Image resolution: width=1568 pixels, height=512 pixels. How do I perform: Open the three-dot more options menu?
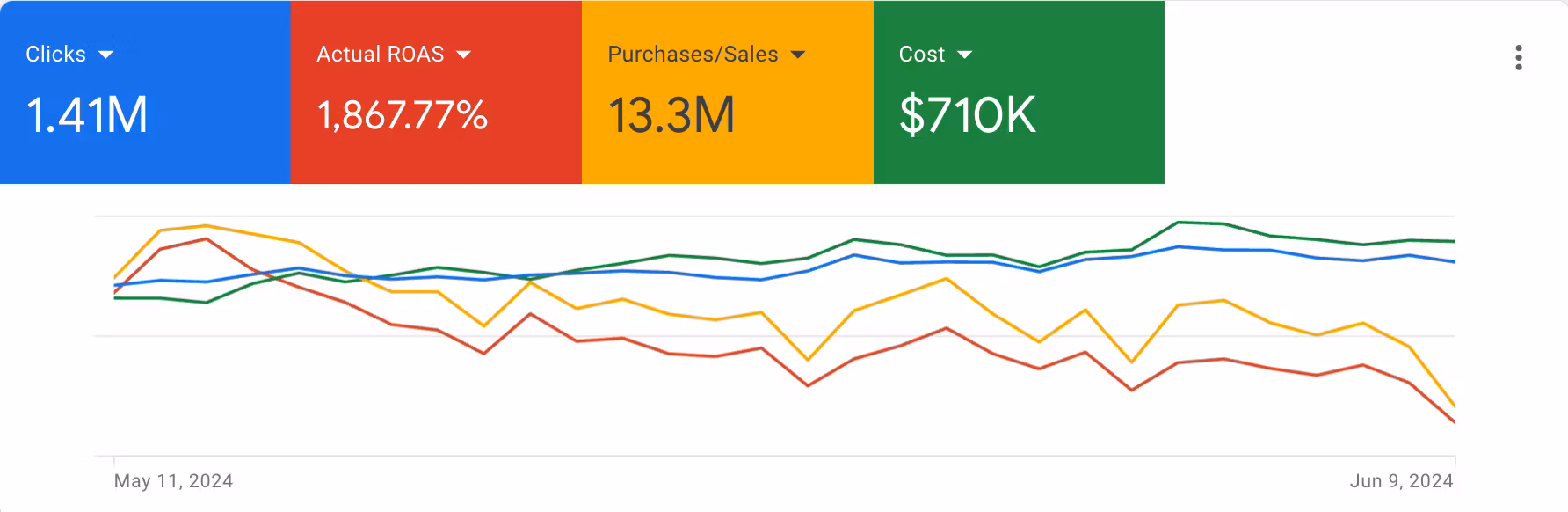[x=1518, y=58]
